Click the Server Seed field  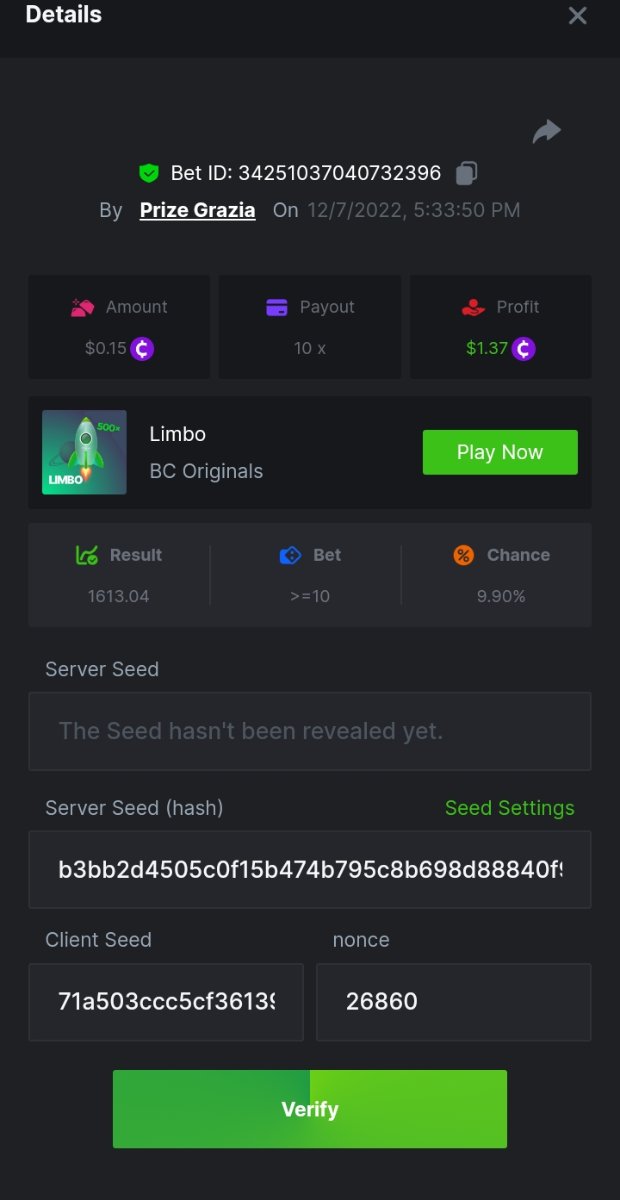310,731
